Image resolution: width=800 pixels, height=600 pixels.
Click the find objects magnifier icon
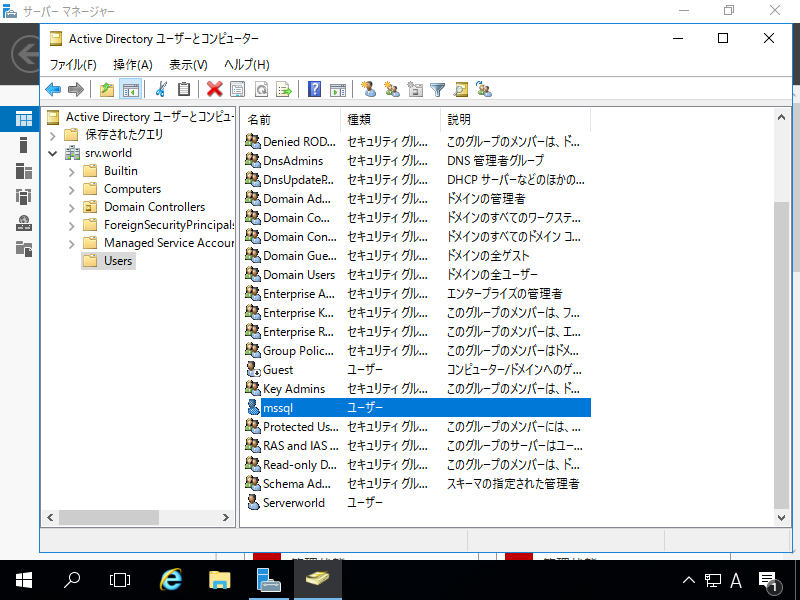tap(461, 90)
